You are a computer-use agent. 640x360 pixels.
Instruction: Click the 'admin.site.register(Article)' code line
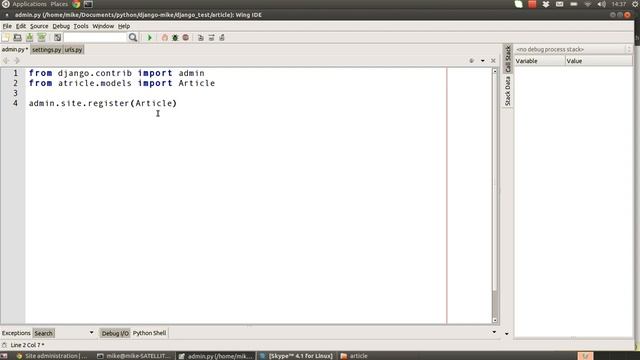point(103,103)
